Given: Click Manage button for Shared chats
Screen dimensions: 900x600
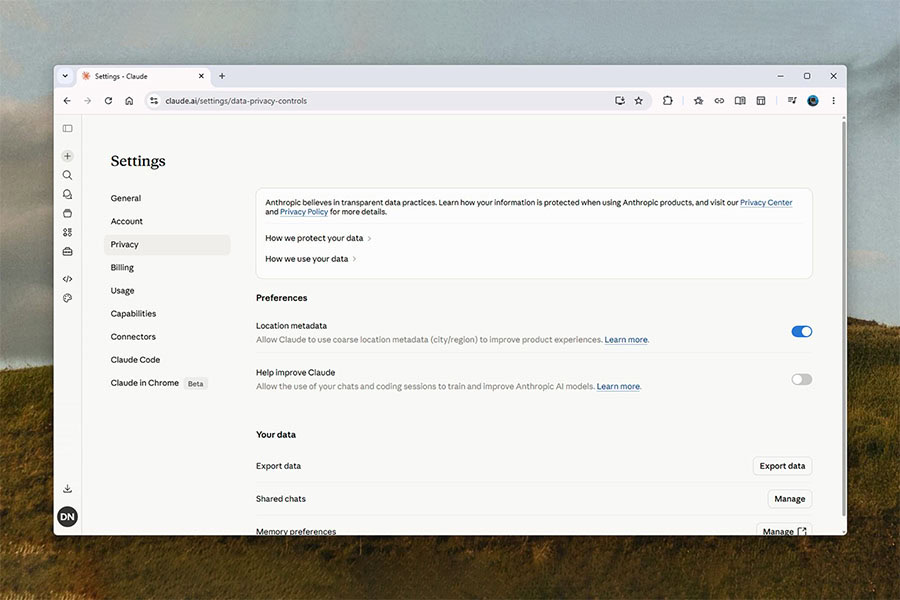Looking at the screenshot, I should coord(789,499).
